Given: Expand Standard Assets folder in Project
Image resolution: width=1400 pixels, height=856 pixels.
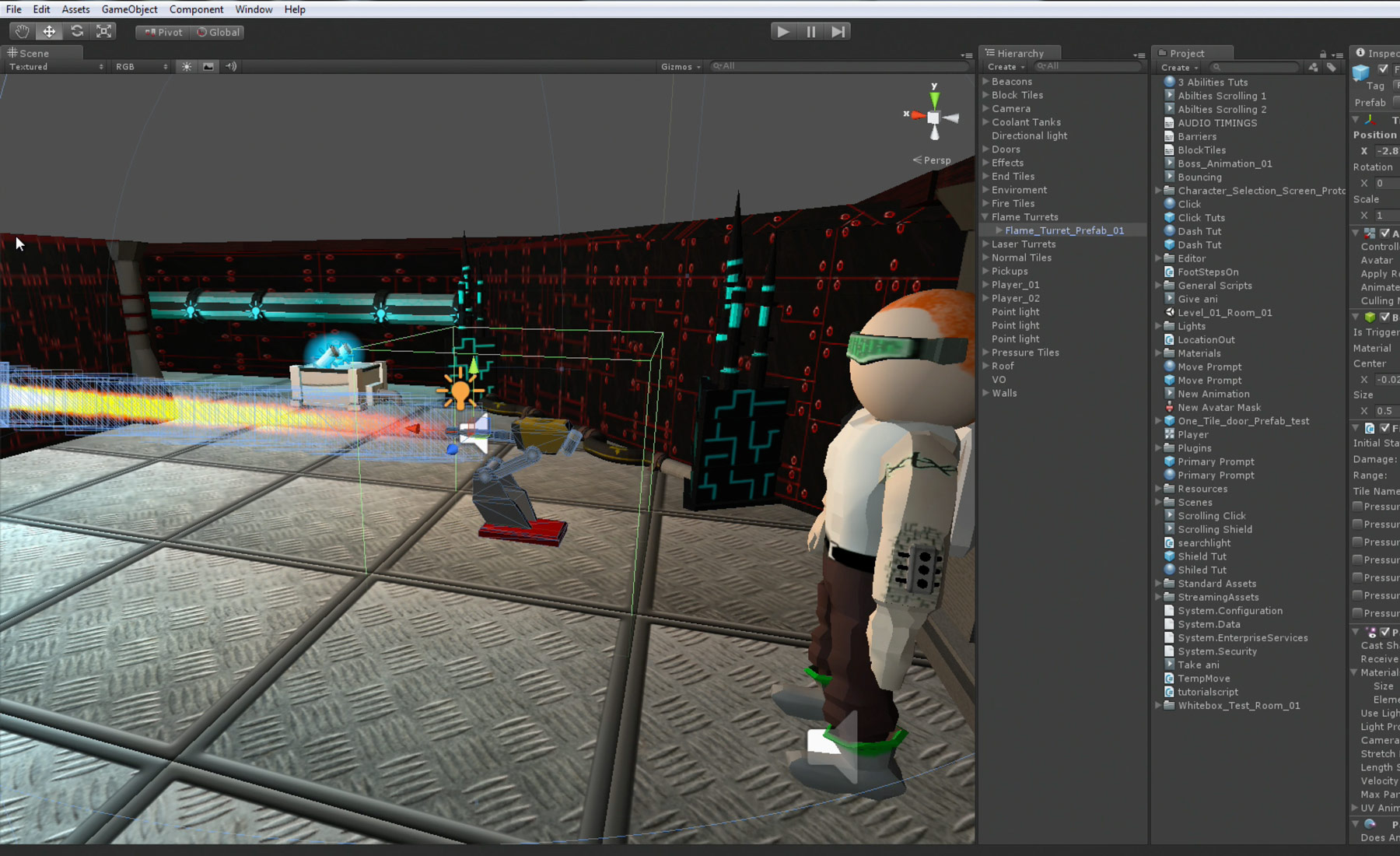Looking at the screenshot, I should 1158,584.
